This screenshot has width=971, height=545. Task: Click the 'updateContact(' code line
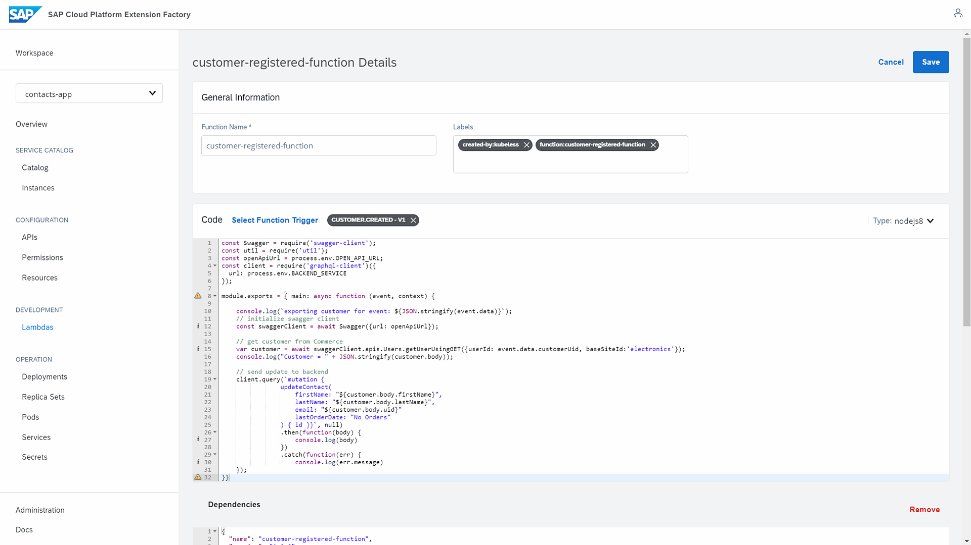pyautogui.click(x=305, y=386)
